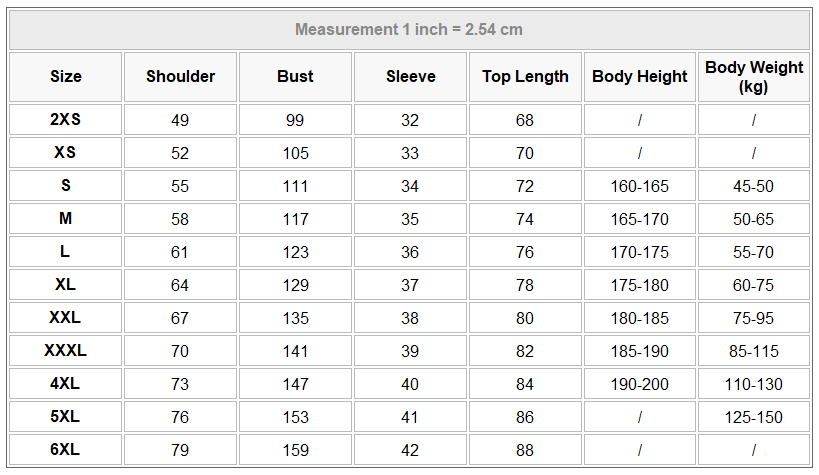Click the Shoulder column header
Screen dimensions: 819x475
click(x=180, y=77)
